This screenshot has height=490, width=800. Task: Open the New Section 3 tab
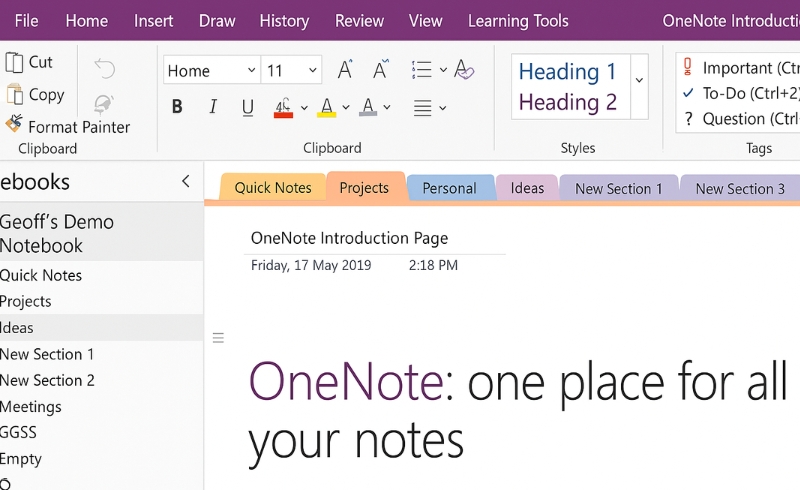pyautogui.click(x=740, y=188)
